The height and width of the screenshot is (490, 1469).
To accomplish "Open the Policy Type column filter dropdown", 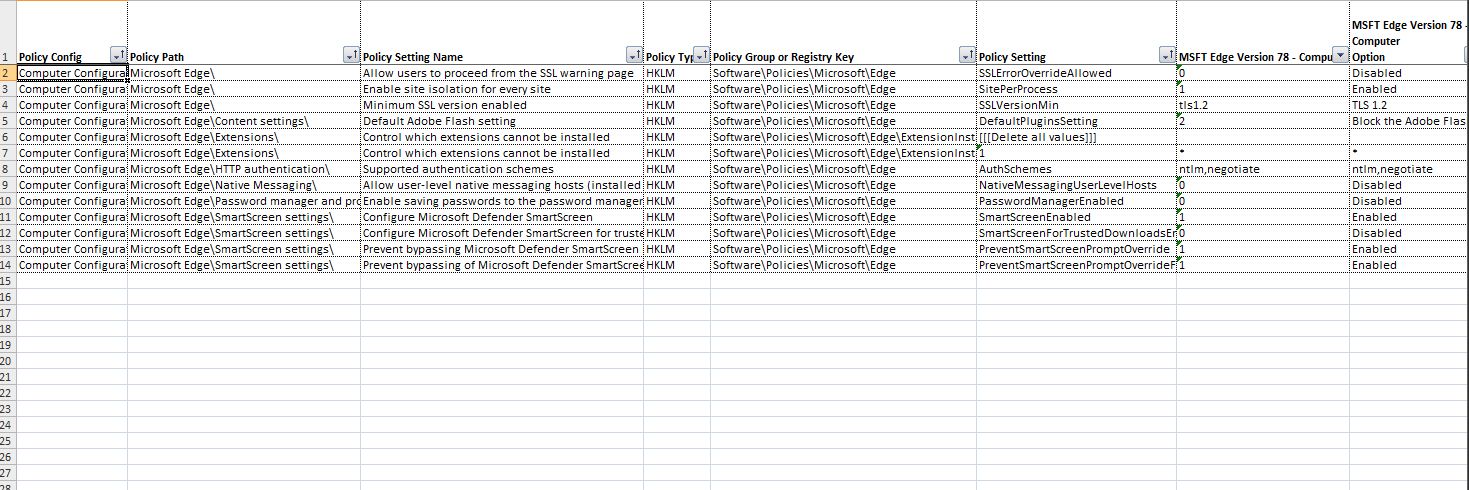I will 702,56.
